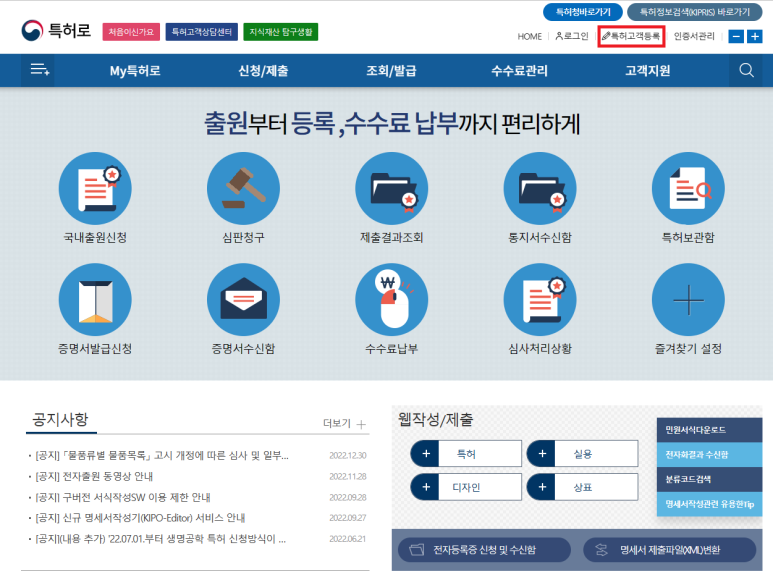
Task: Open 민원서식다운로드 side link
Action: tap(709, 430)
